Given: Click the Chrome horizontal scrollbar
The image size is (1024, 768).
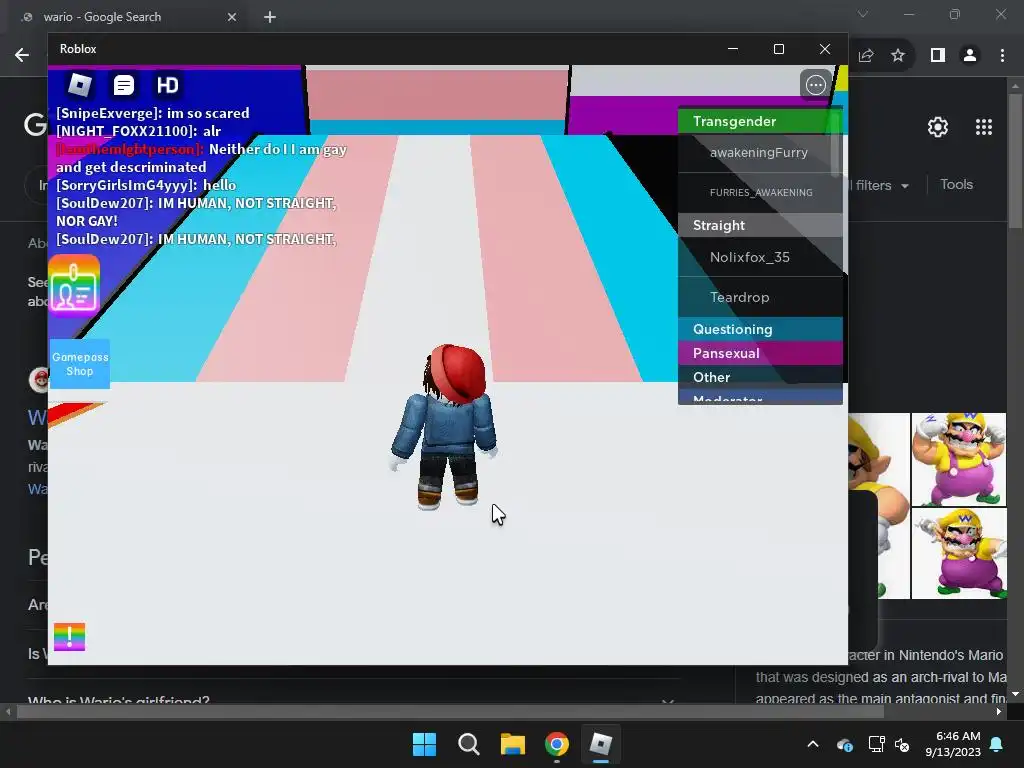Looking at the screenshot, I should [449, 712].
